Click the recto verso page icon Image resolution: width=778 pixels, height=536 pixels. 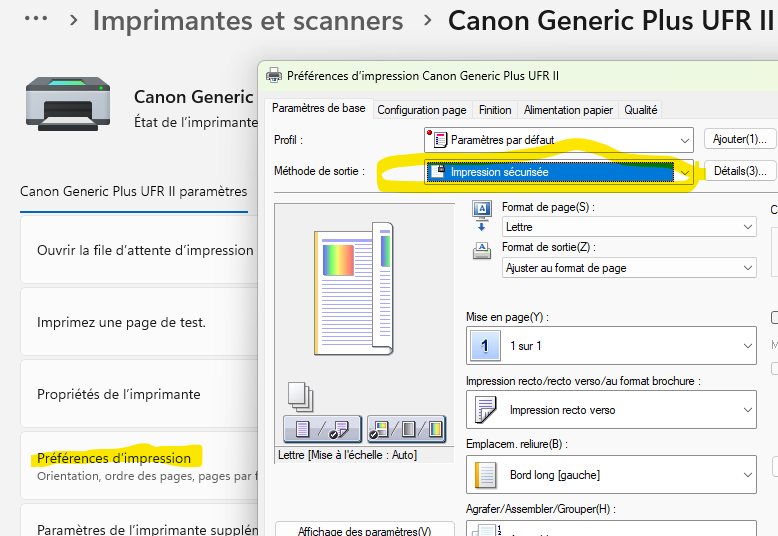[485, 409]
